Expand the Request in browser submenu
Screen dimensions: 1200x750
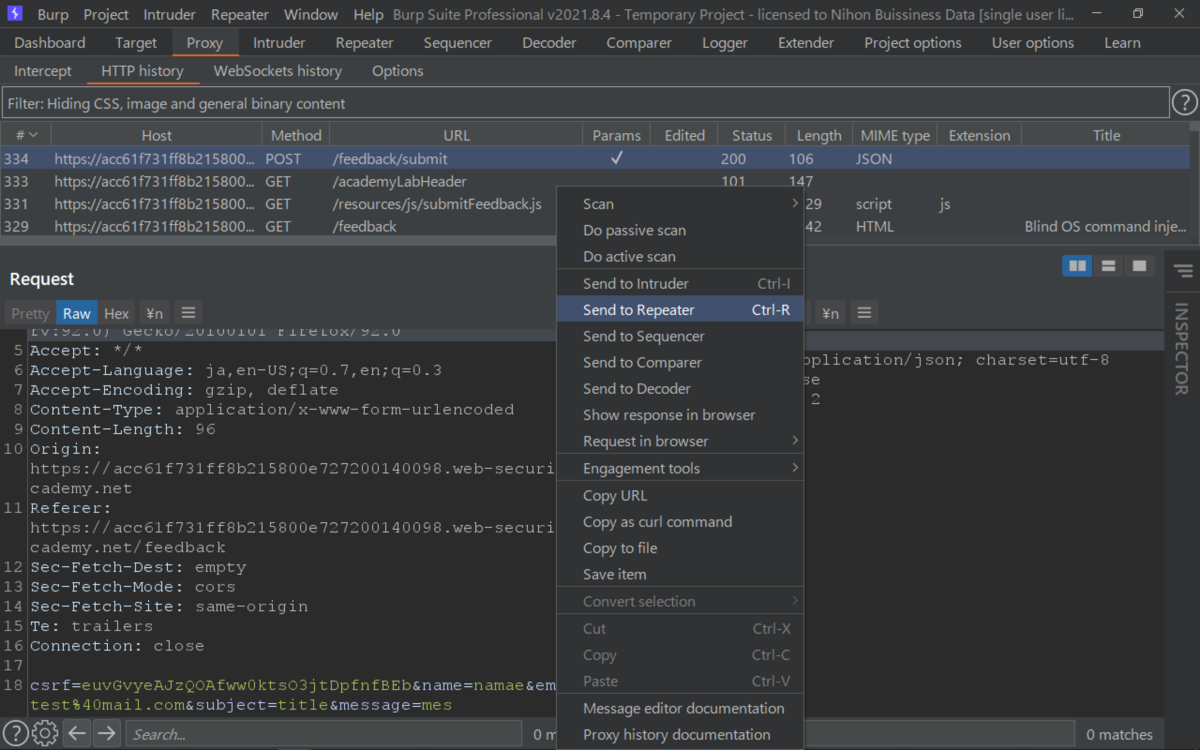pyautogui.click(x=680, y=441)
